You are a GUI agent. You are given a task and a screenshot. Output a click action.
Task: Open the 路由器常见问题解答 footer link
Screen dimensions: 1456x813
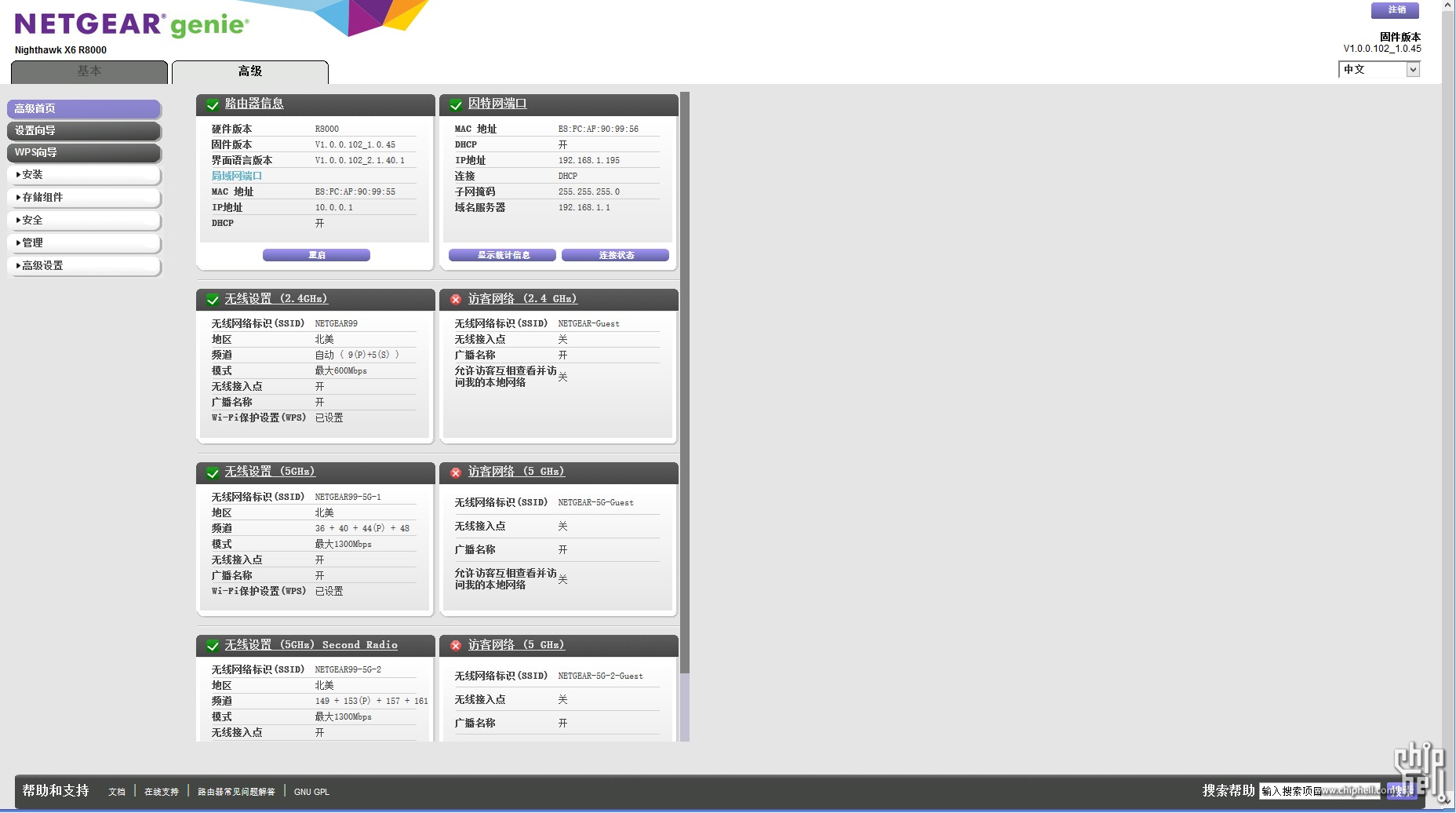pyautogui.click(x=236, y=792)
